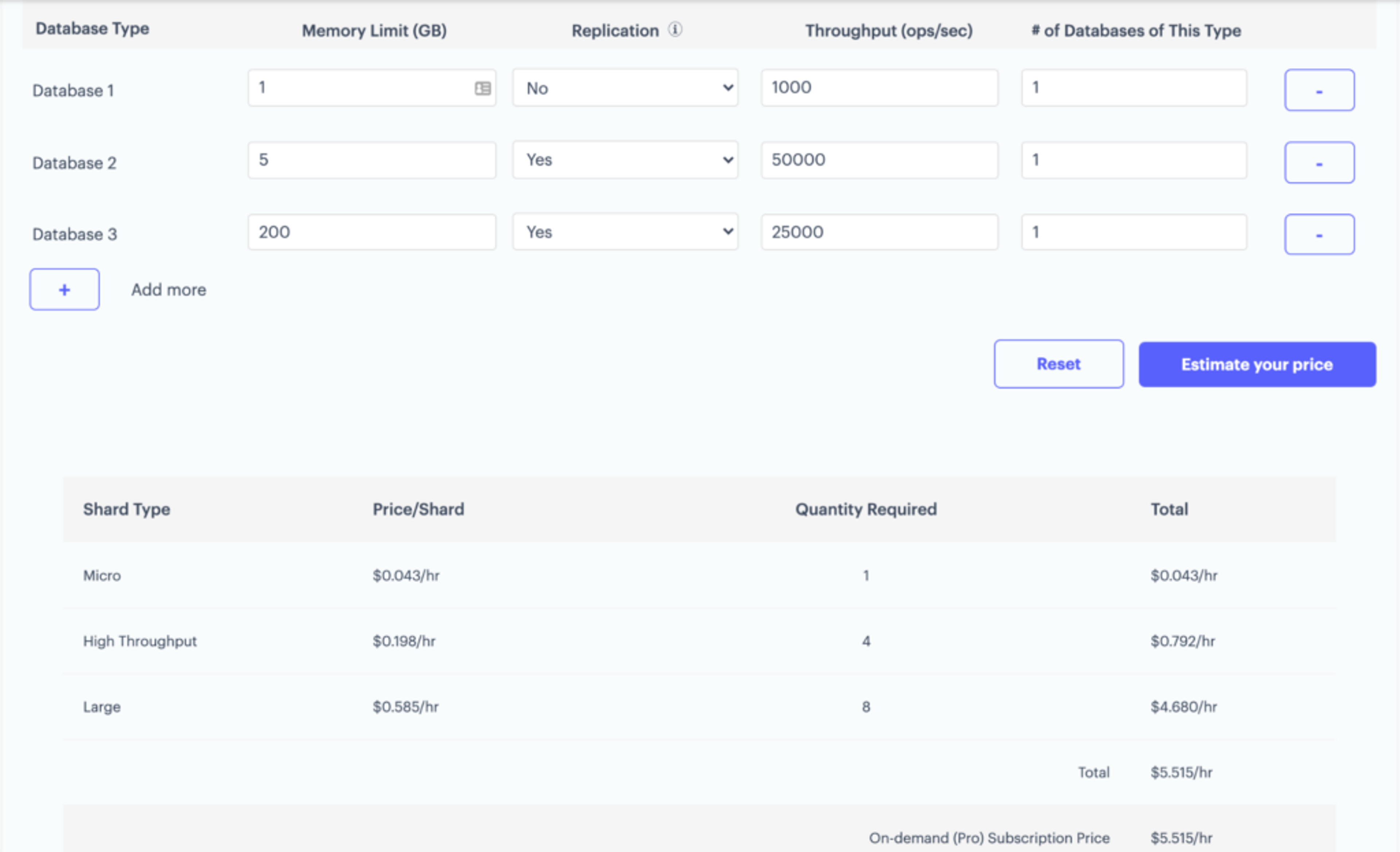Click Database 3 Throughput field showing 25000
The width and height of the screenshot is (1400, 852).
[879, 232]
